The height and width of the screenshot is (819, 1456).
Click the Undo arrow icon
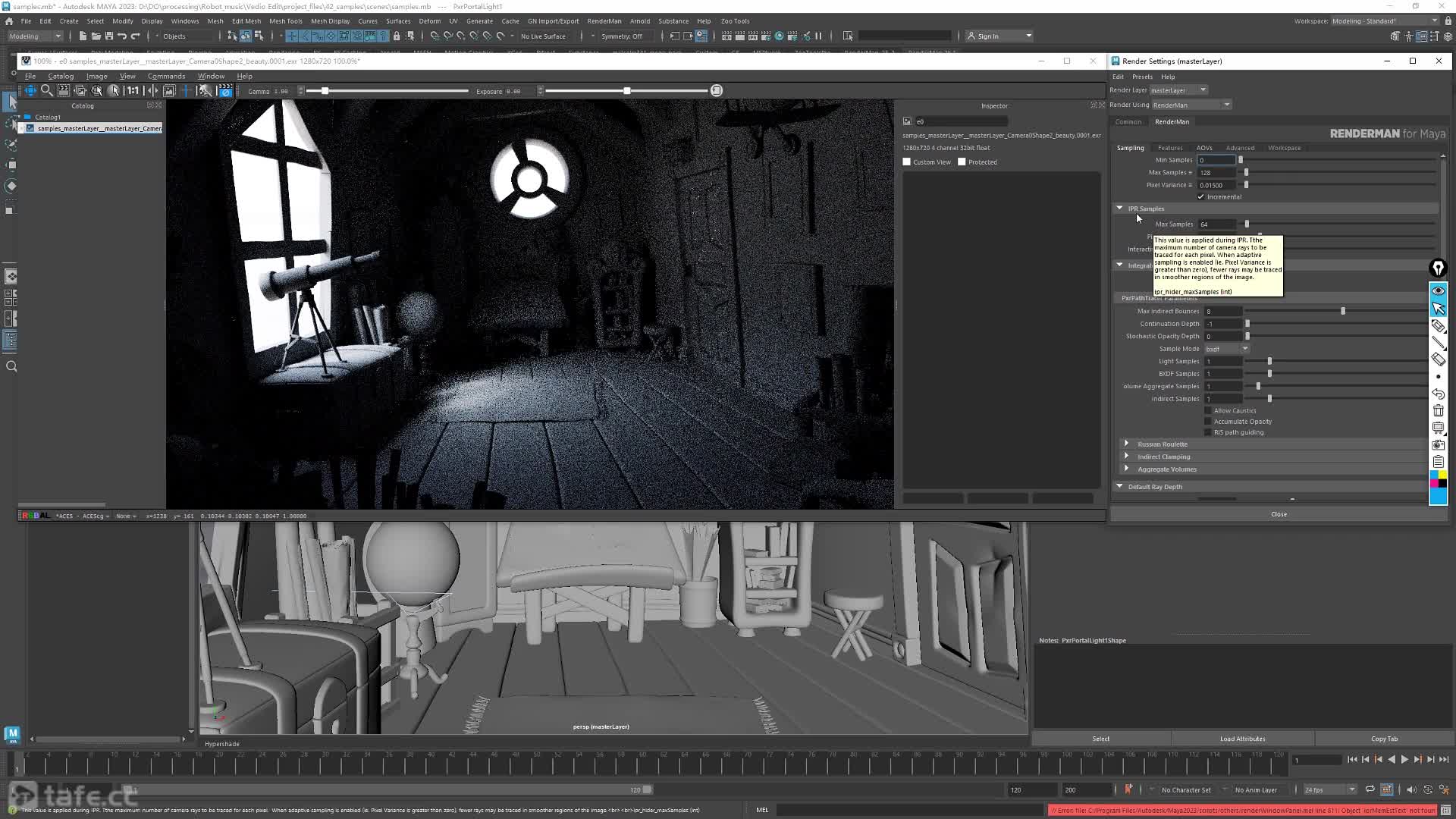(122, 36)
